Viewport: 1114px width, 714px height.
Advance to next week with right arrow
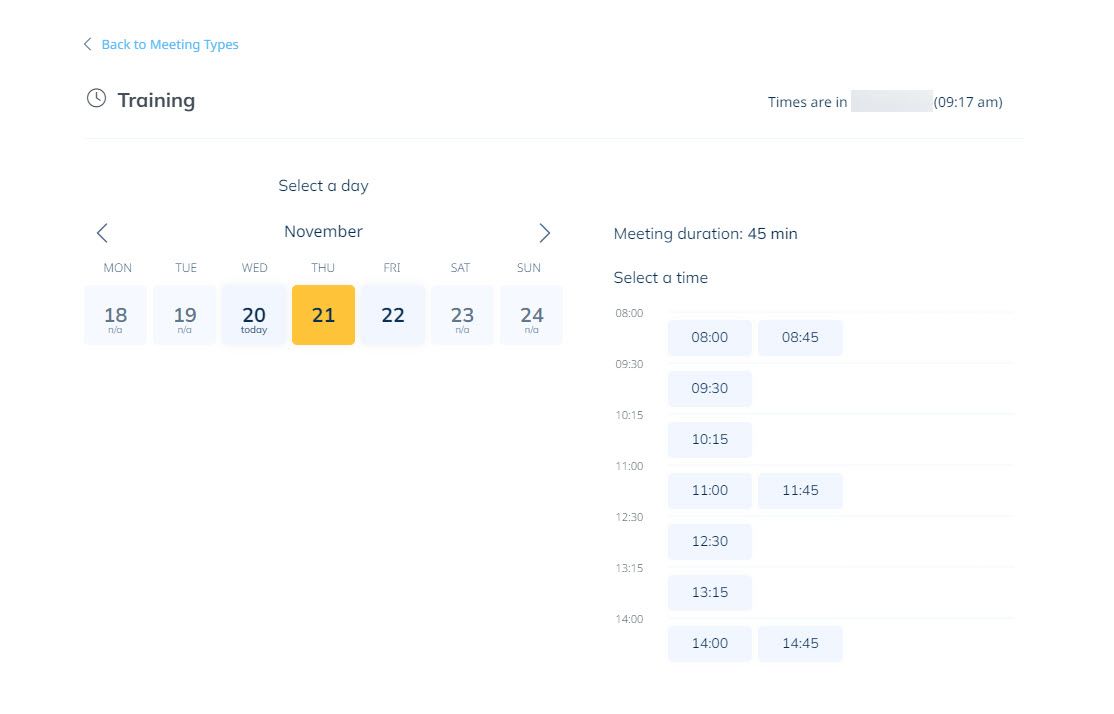point(544,232)
